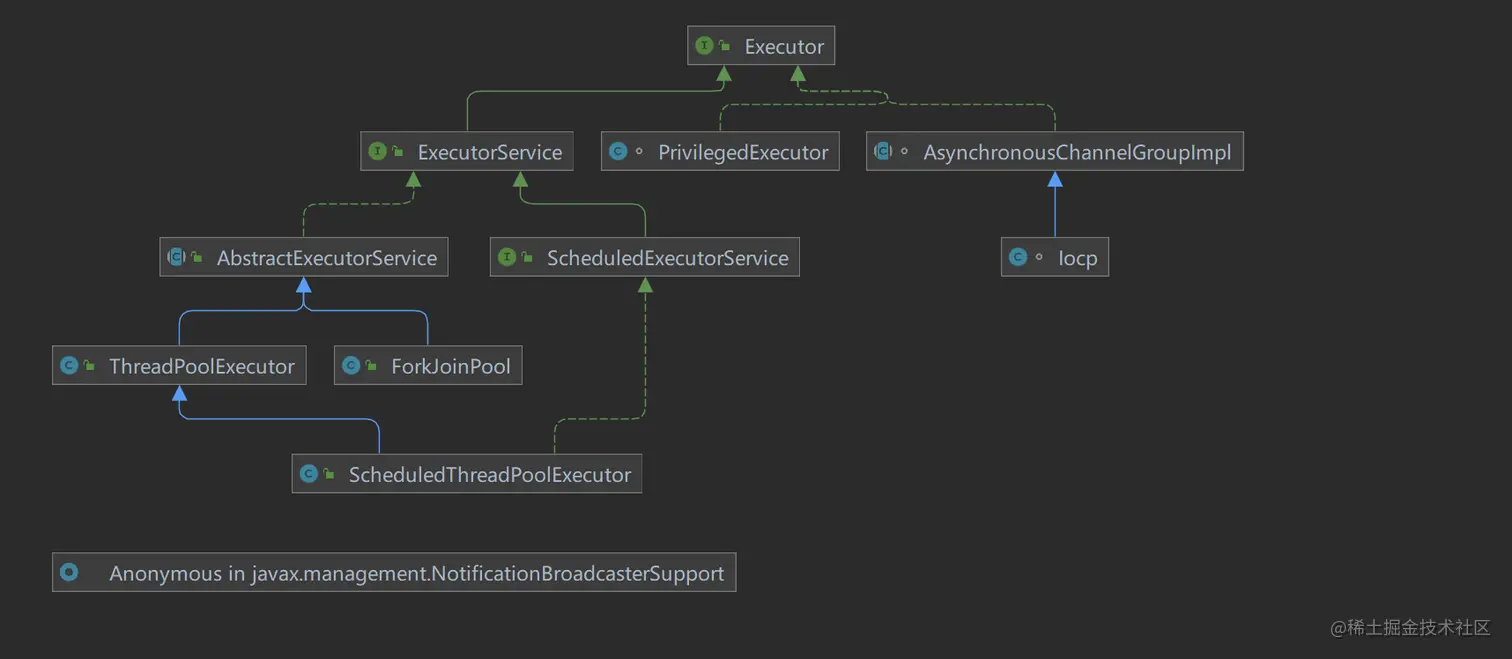The image size is (1512, 659).
Task: Click the abstract class icon on AsynchronousChannelGroupImpl
Action: [884, 151]
